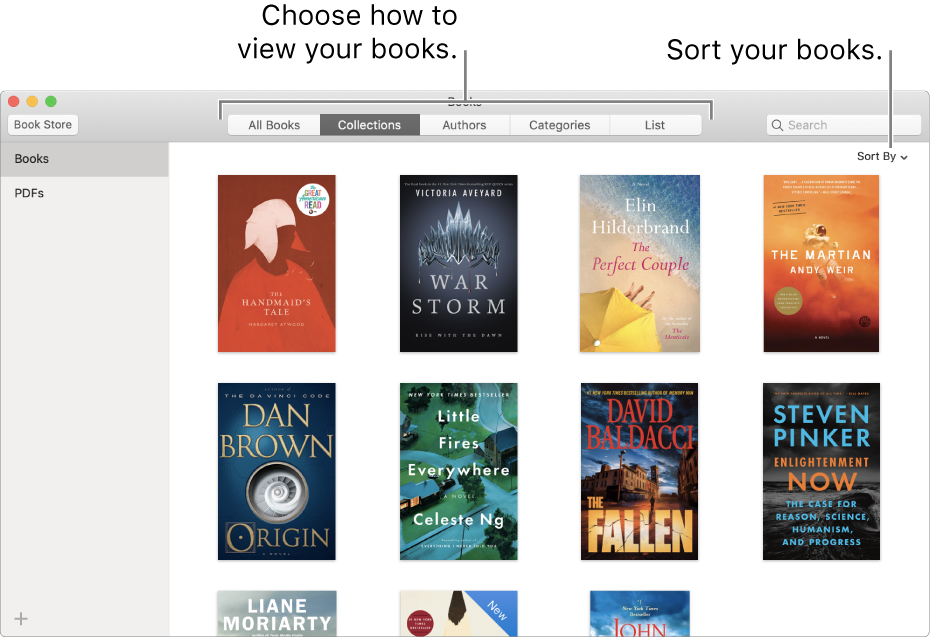
Task: Select the Collections tab
Action: point(369,125)
